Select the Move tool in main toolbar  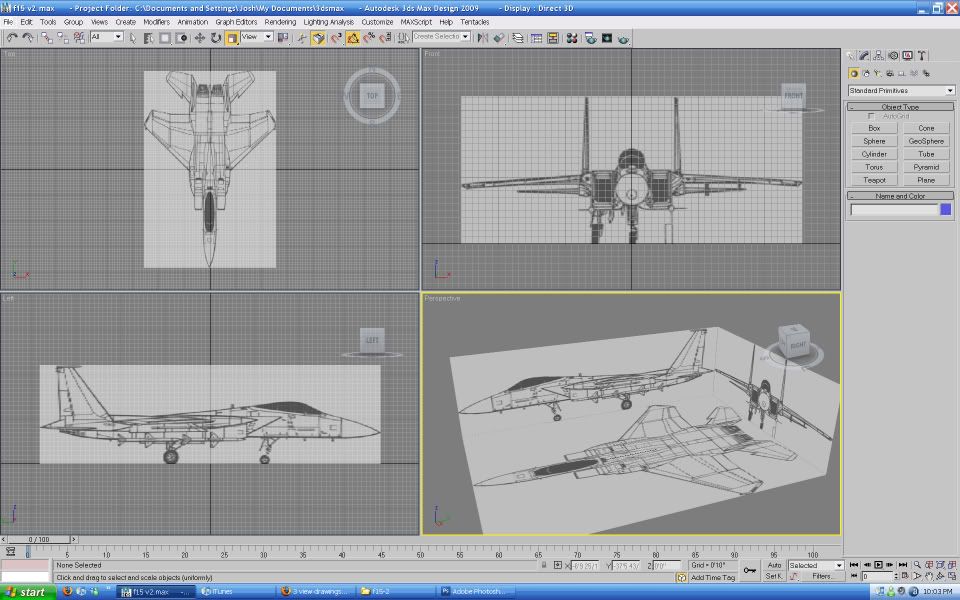coord(199,38)
